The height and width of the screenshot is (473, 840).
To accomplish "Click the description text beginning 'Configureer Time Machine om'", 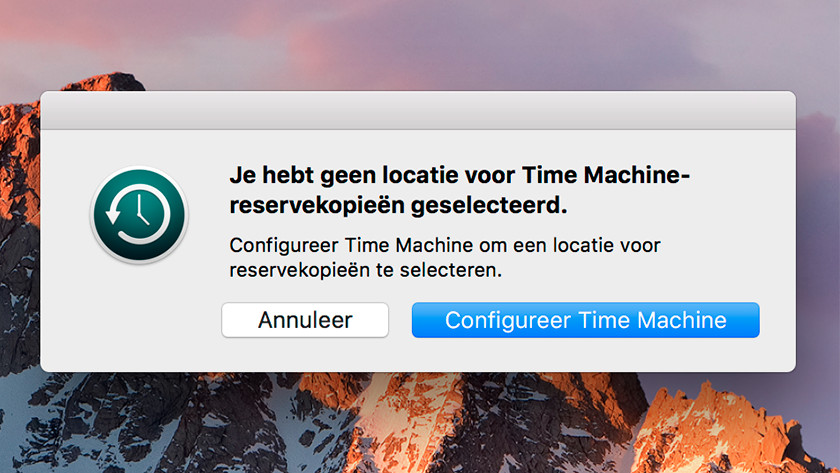I will pyautogui.click(x=445, y=257).
